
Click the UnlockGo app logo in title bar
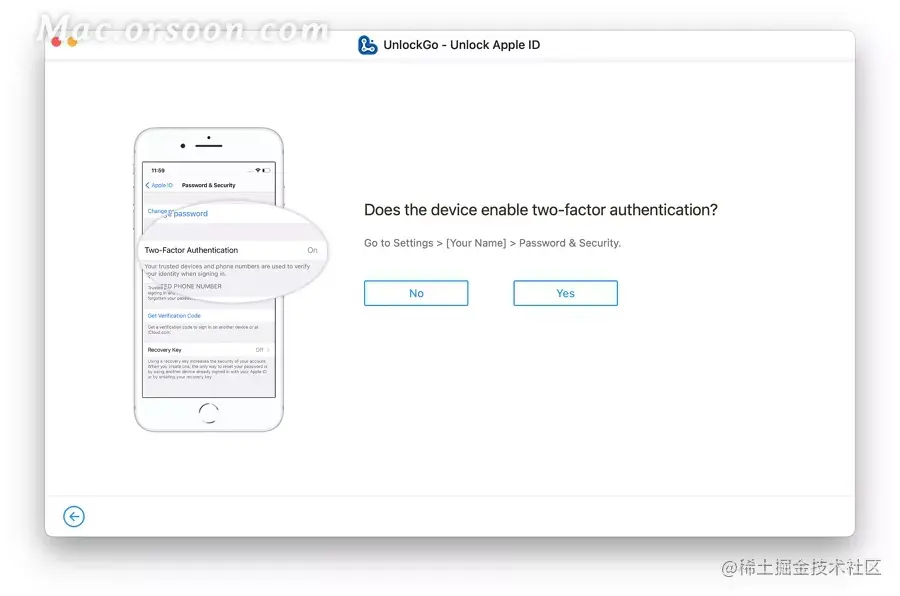click(x=367, y=45)
